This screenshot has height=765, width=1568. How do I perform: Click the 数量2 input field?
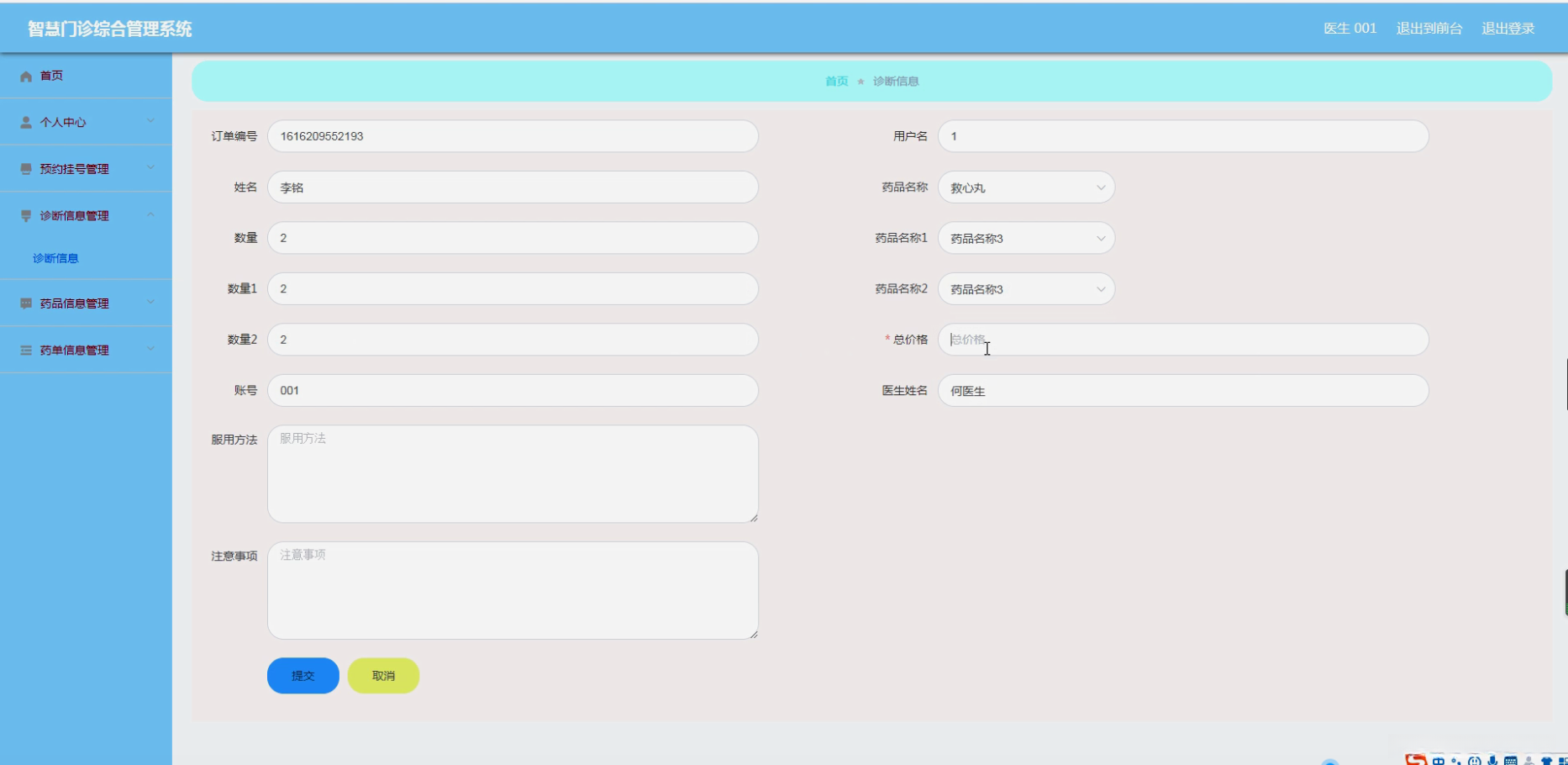513,340
